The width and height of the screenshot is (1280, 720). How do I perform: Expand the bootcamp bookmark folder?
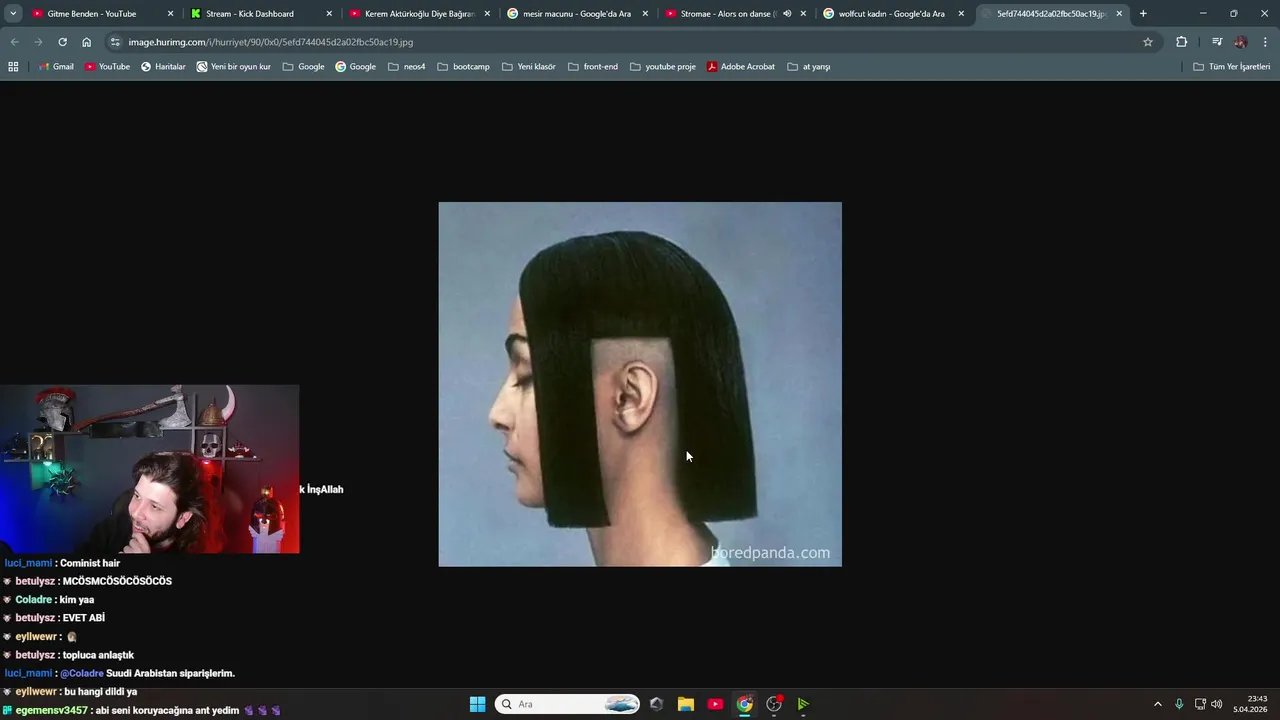(463, 67)
